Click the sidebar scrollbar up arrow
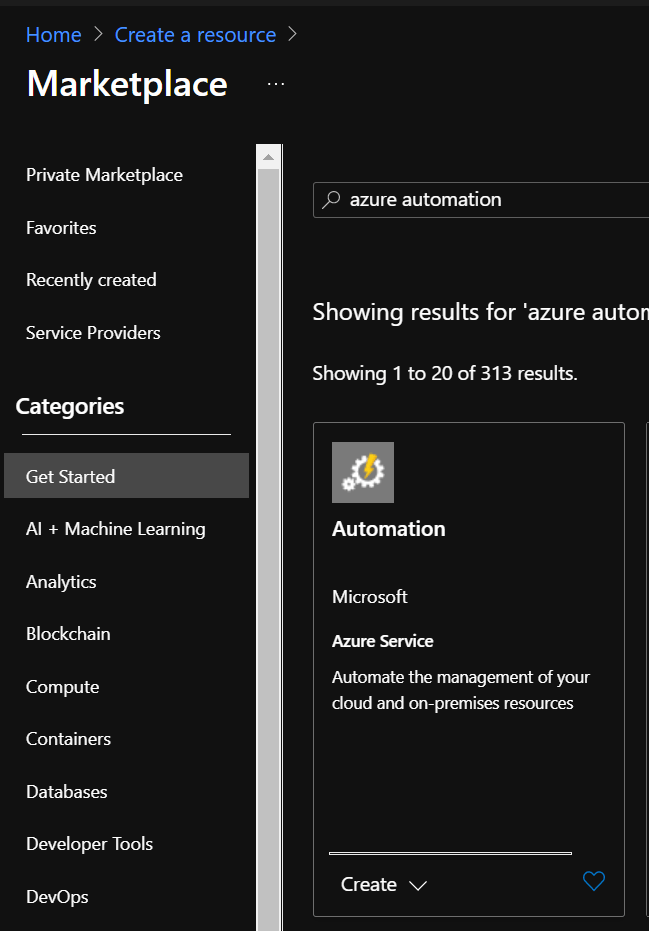 tap(268, 157)
